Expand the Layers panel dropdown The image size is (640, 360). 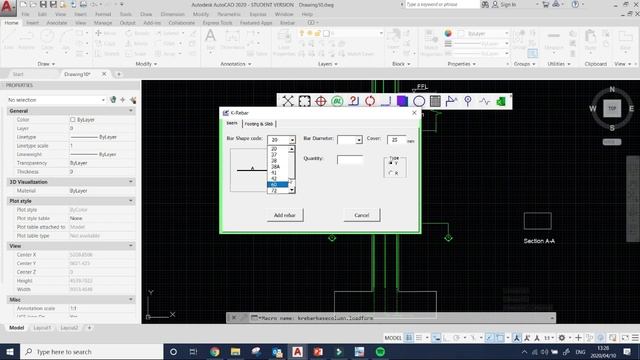(328, 64)
